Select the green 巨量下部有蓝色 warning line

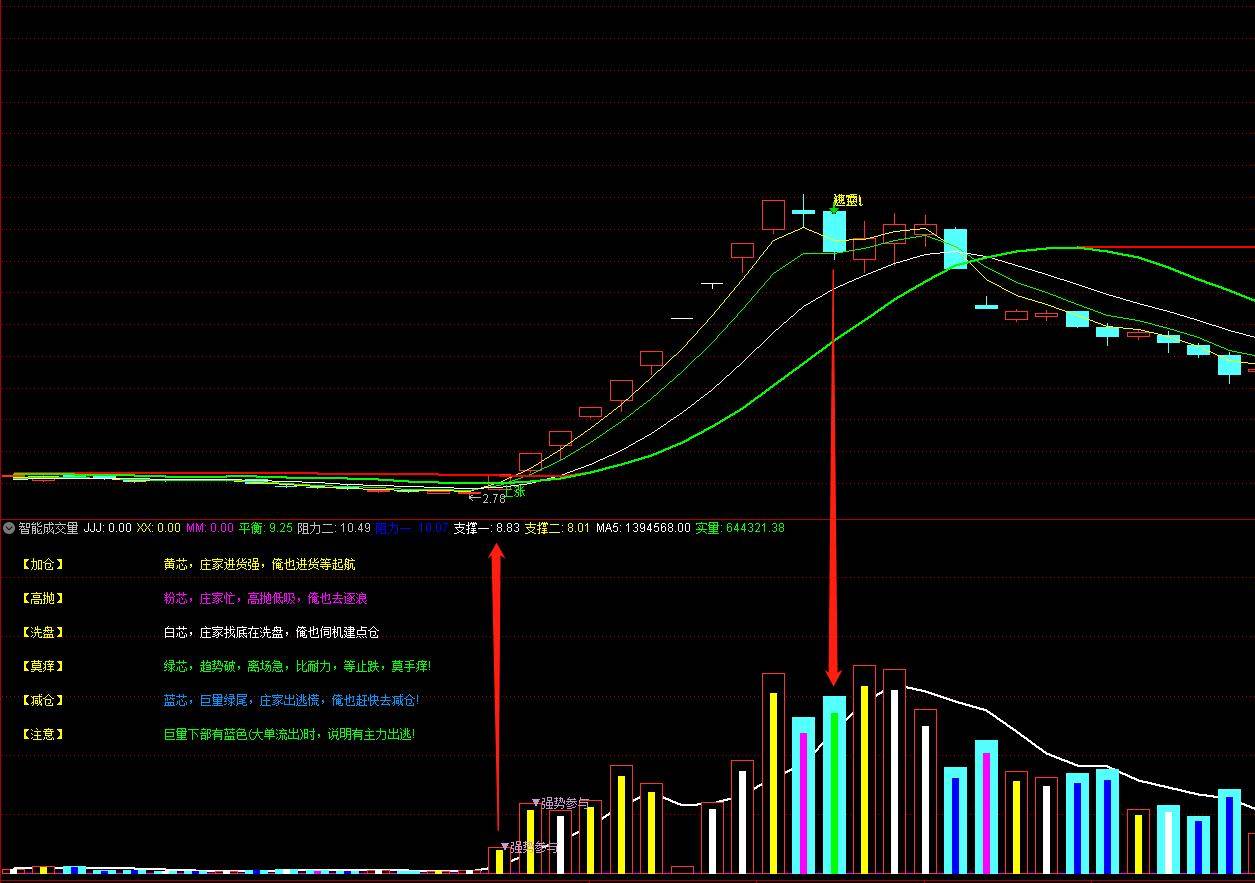289,734
